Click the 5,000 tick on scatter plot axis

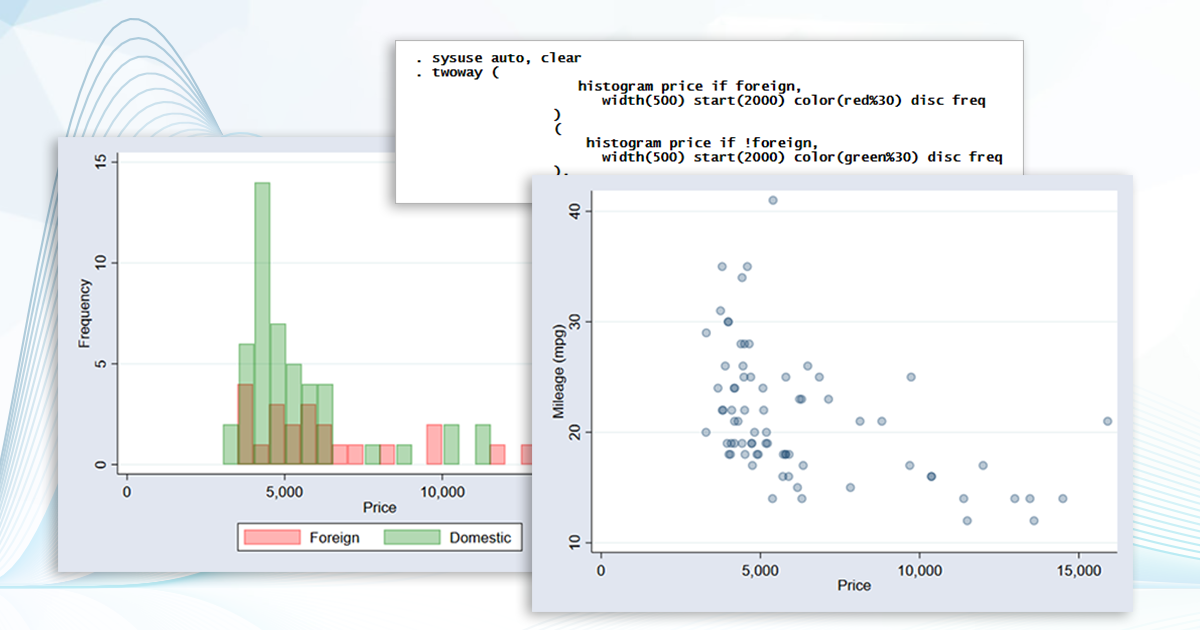tap(760, 569)
